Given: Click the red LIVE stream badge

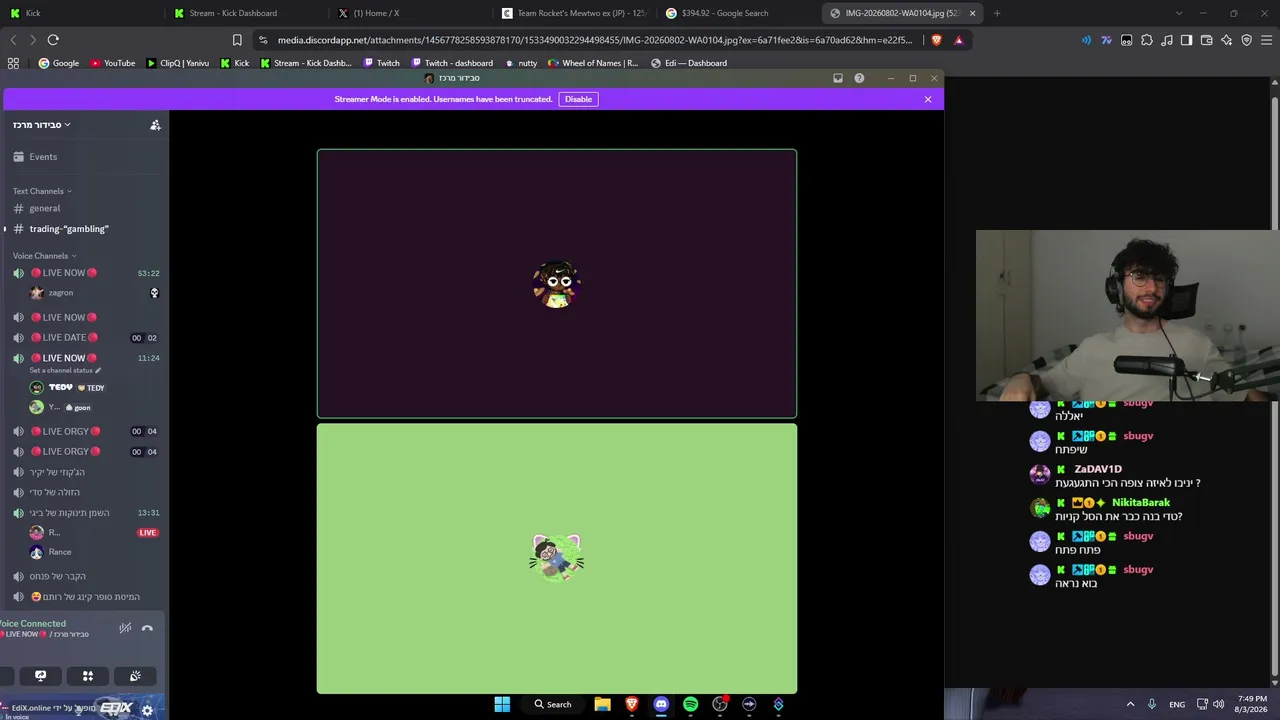Looking at the screenshot, I should click(x=148, y=532).
